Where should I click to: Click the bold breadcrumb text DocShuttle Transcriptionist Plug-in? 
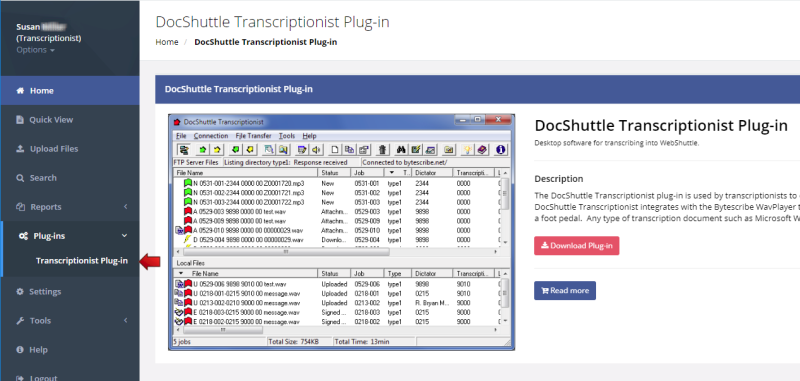click(x=265, y=42)
